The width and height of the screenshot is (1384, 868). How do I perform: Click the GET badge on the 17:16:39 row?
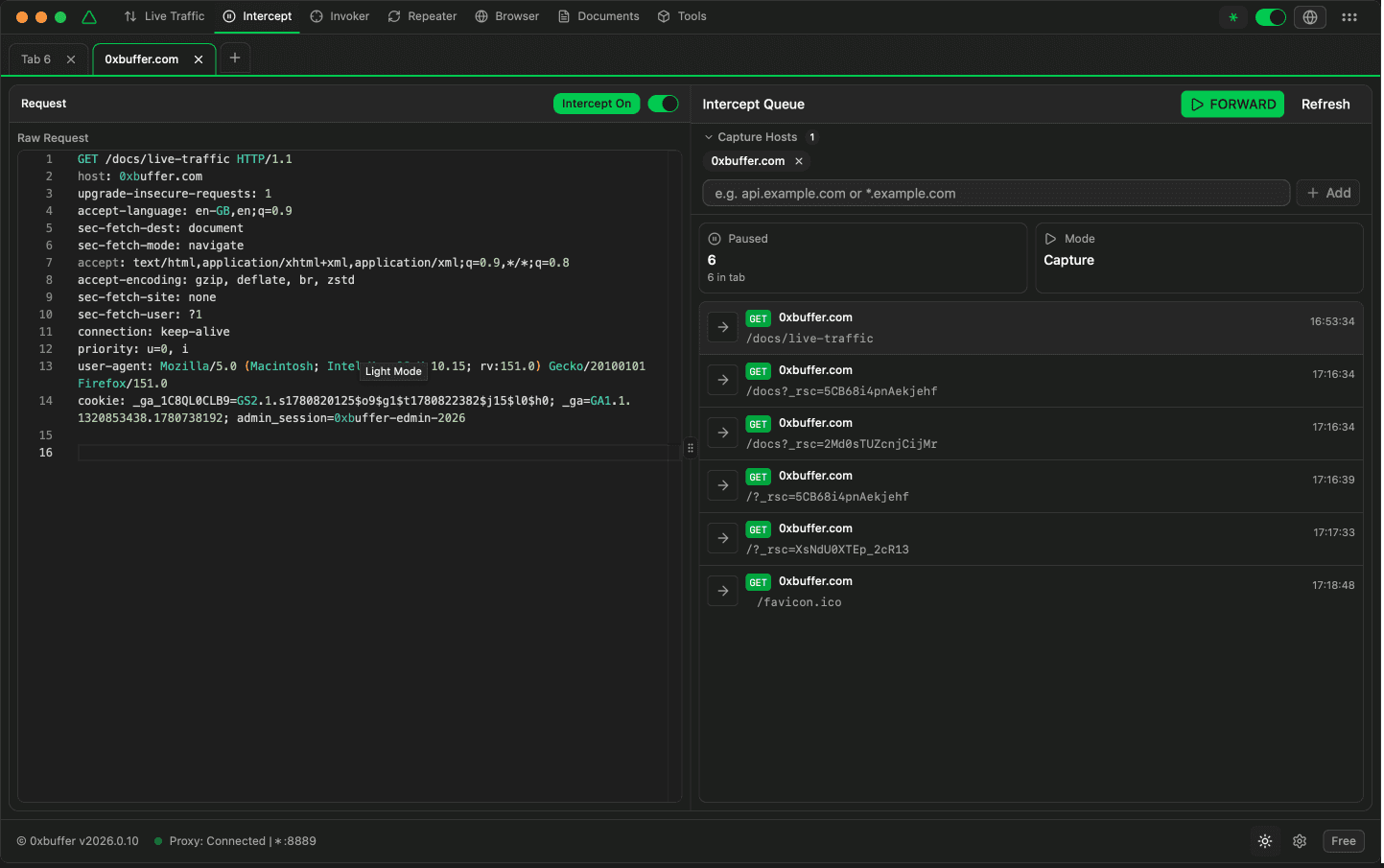coord(759,477)
